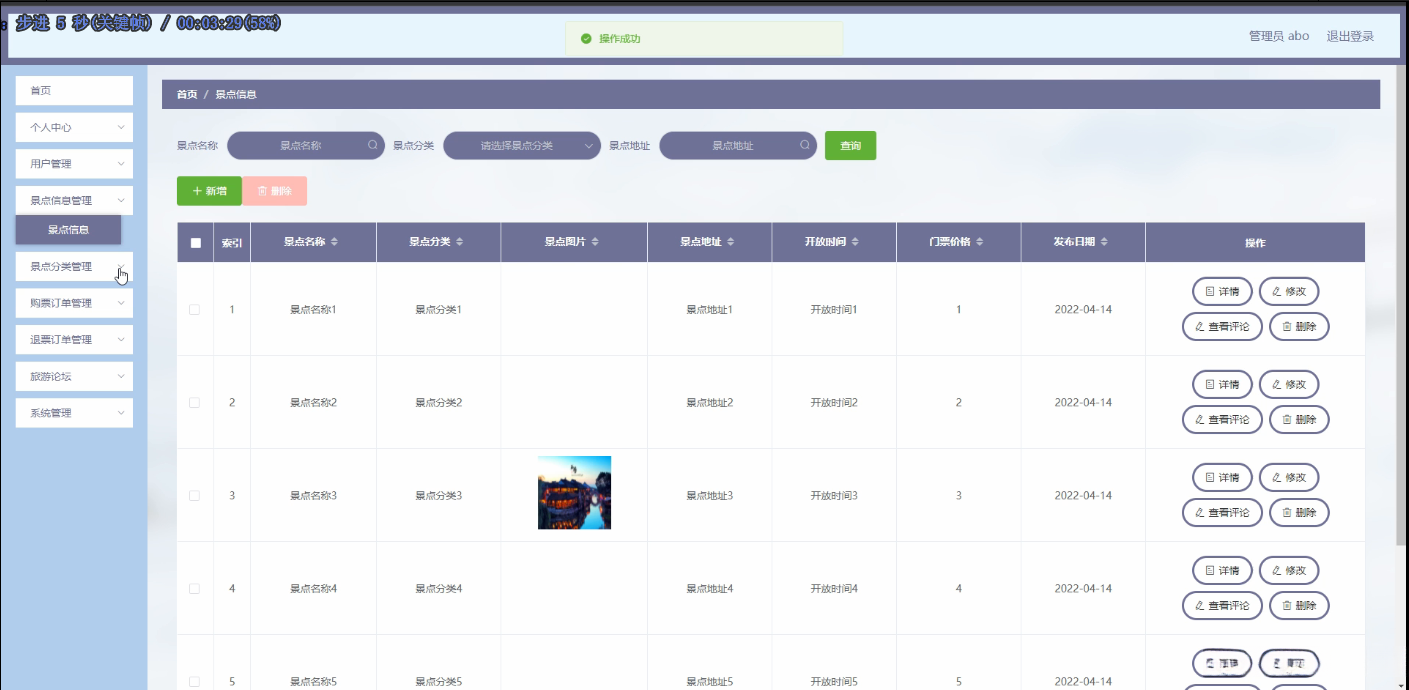Open 请选择景点分类 dropdown
The height and width of the screenshot is (690, 1409).
(x=522, y=145)
